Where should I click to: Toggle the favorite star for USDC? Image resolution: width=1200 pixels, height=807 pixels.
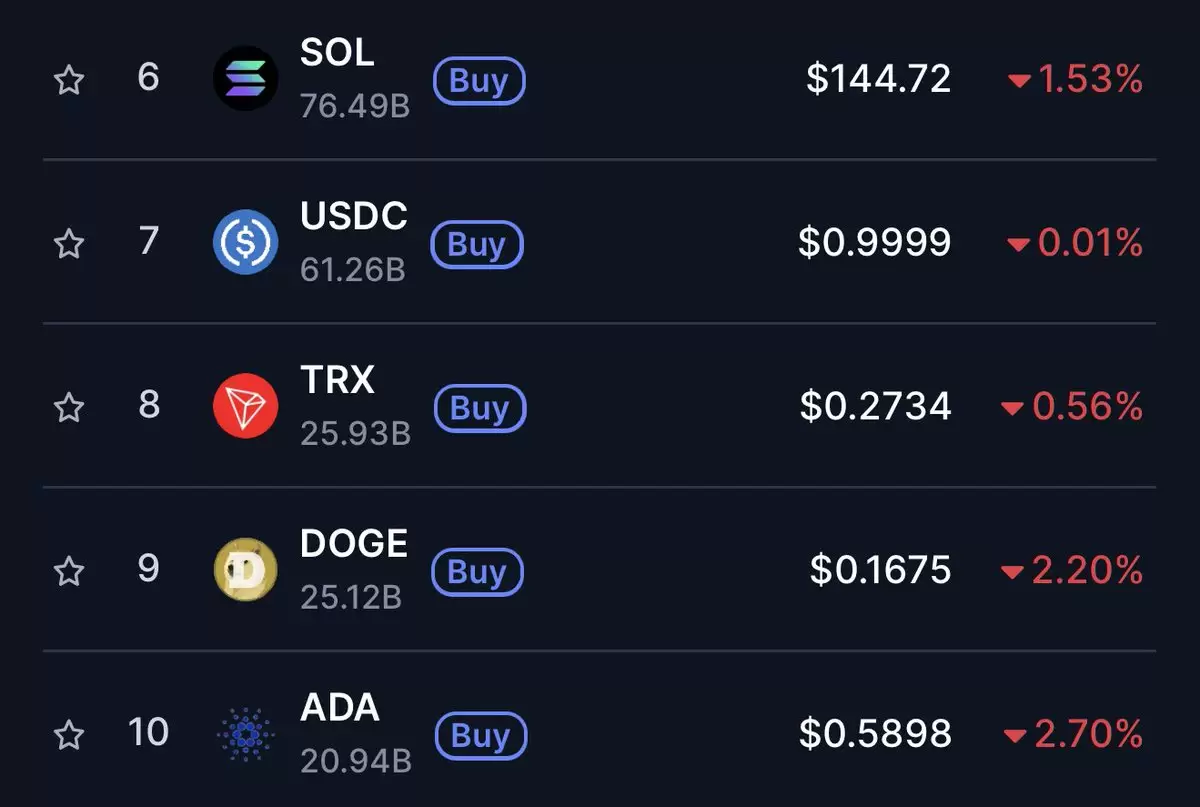[x=68, y=243]
